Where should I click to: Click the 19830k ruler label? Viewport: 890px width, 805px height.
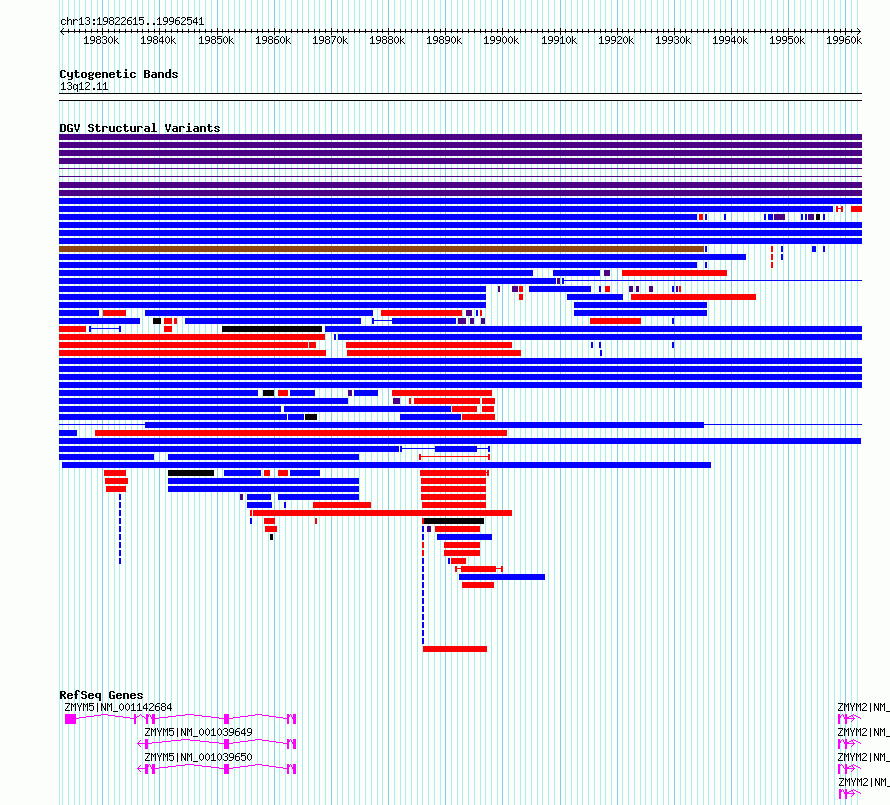(x=101, y=40)
